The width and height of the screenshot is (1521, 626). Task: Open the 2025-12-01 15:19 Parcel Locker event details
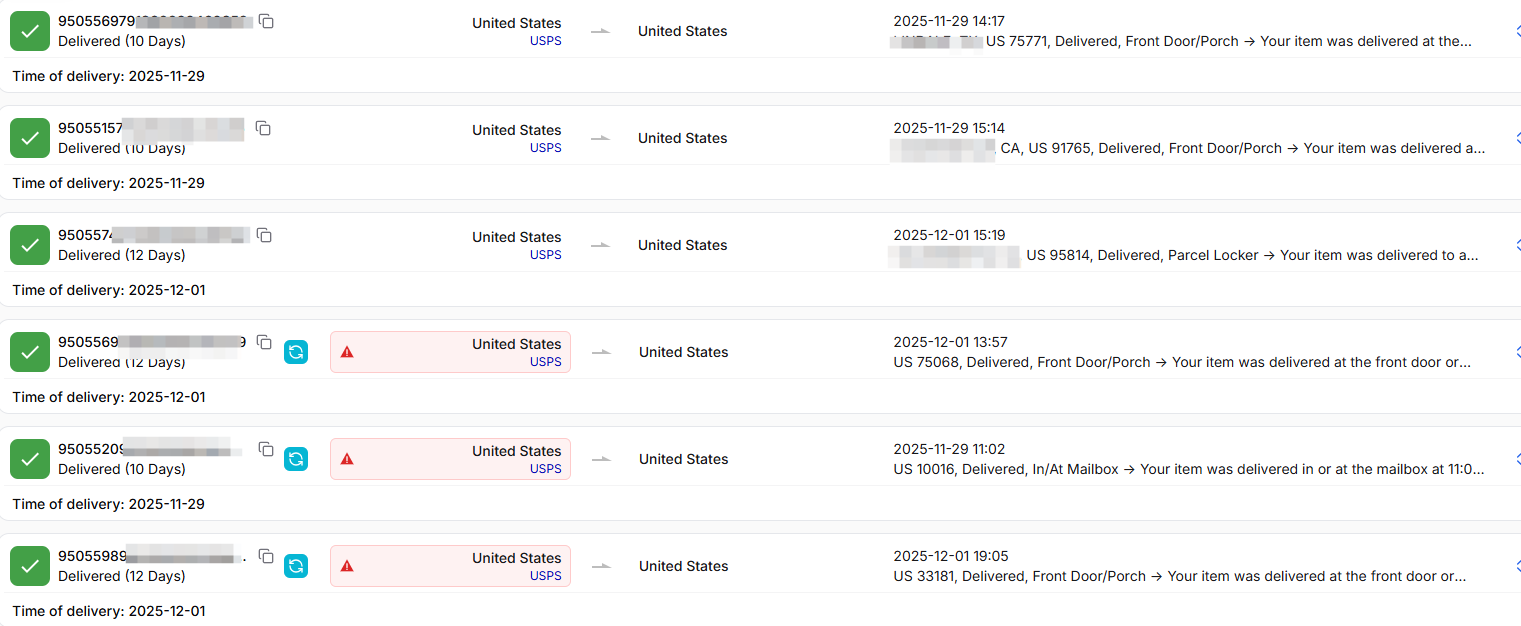1185,255
